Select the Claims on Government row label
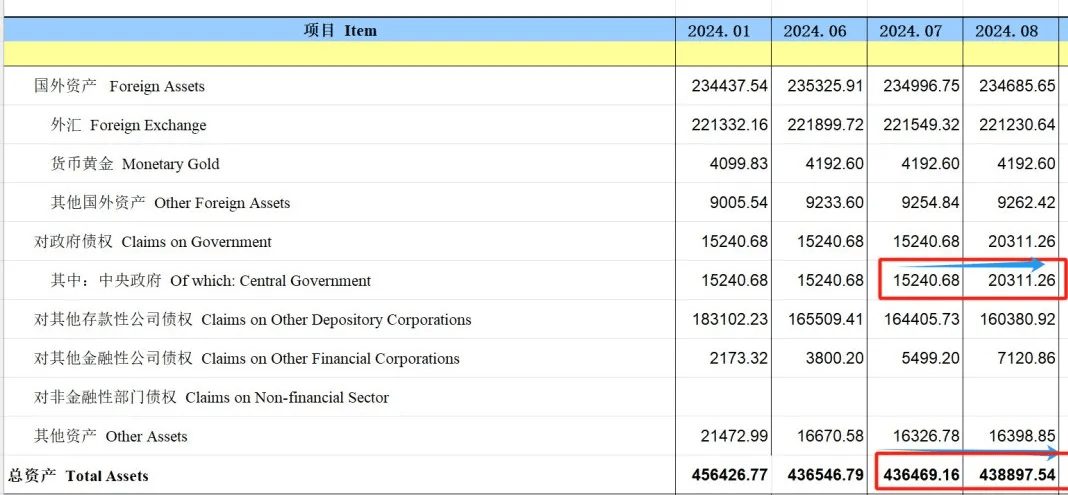This screenshot has height=495, width=1068. click(152, 242)
